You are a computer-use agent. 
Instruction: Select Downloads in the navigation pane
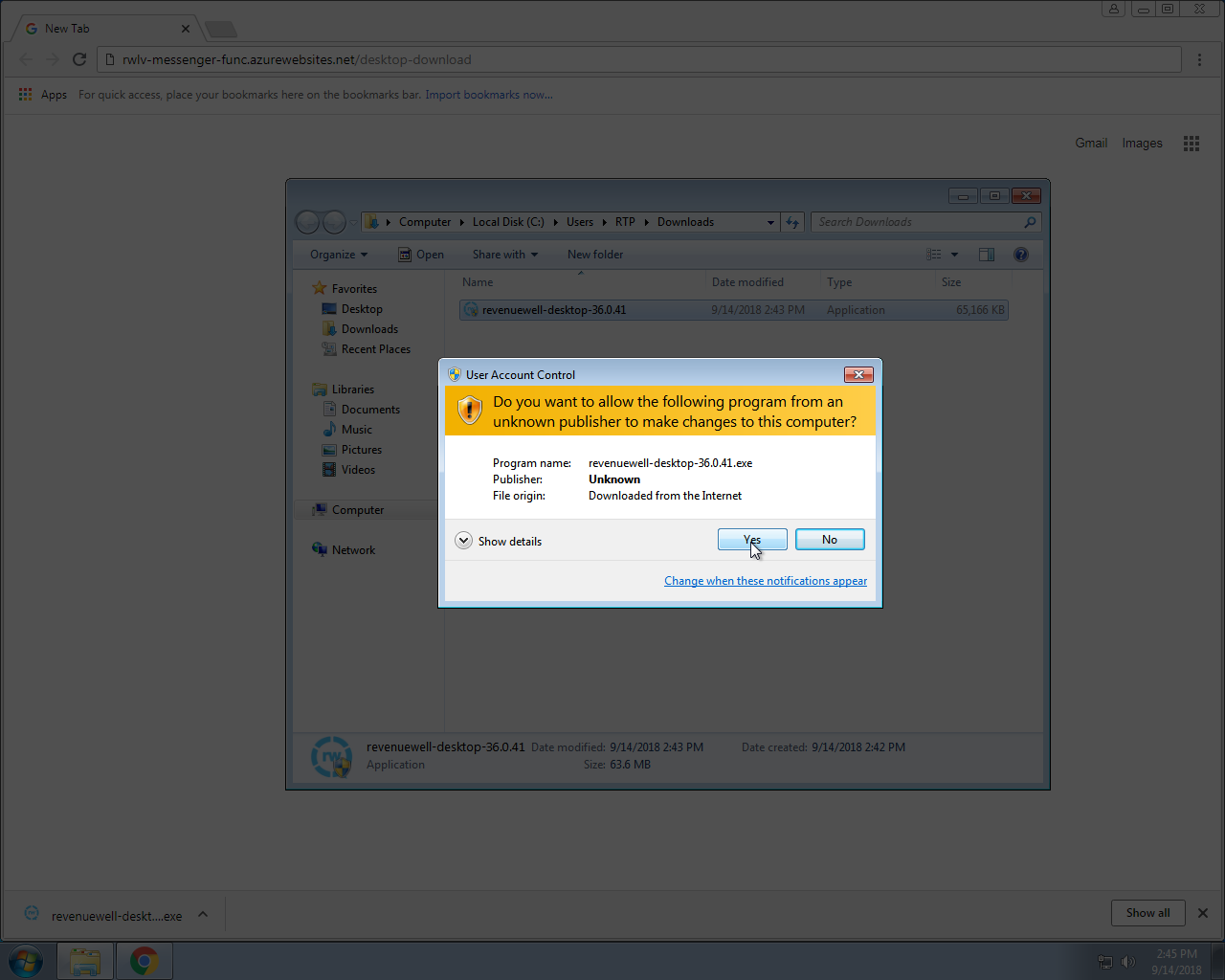point(369,329)
